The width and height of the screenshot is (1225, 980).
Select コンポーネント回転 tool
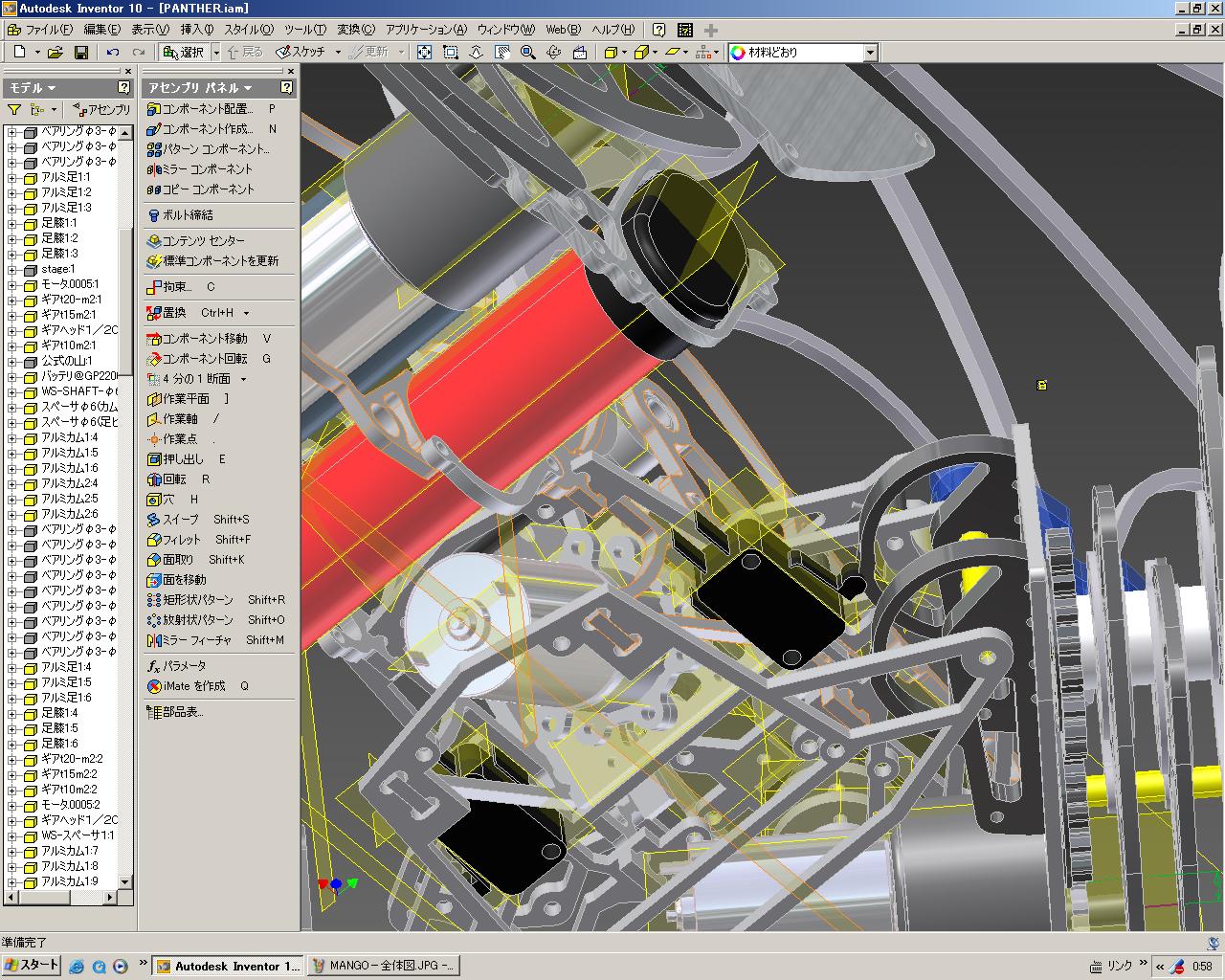click(197, 359)
